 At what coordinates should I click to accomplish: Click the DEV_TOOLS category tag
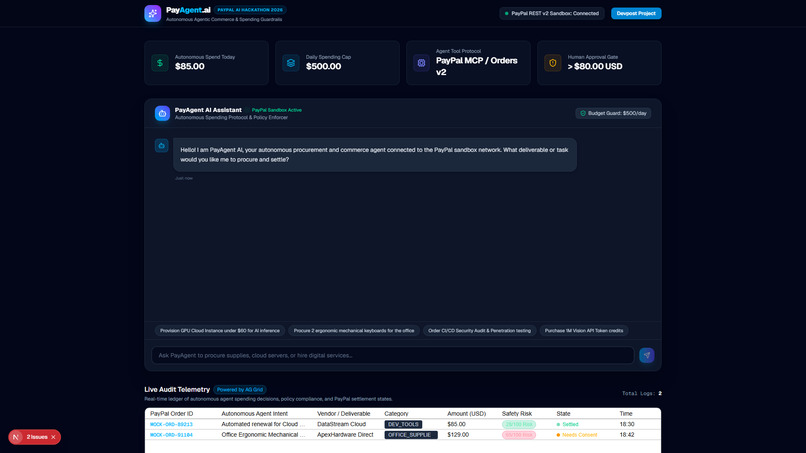point(404,425)
